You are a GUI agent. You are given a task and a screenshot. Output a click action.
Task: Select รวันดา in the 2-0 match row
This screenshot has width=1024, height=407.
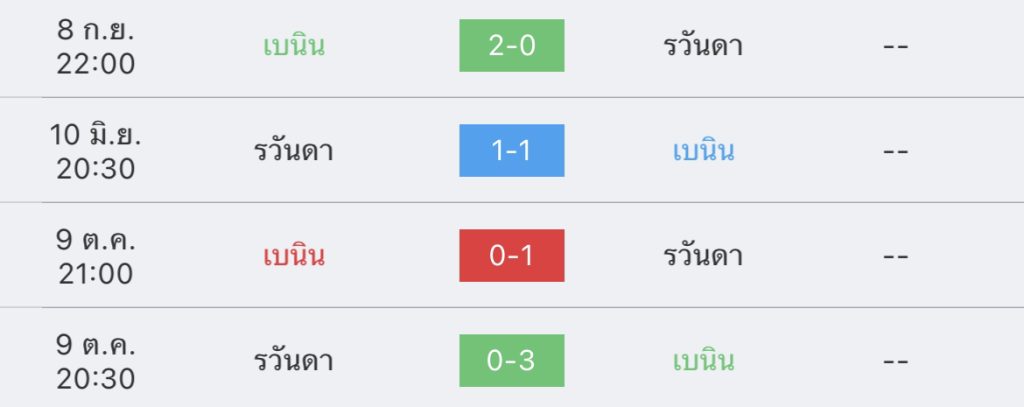pyautogui.click(x=703, y=46)
